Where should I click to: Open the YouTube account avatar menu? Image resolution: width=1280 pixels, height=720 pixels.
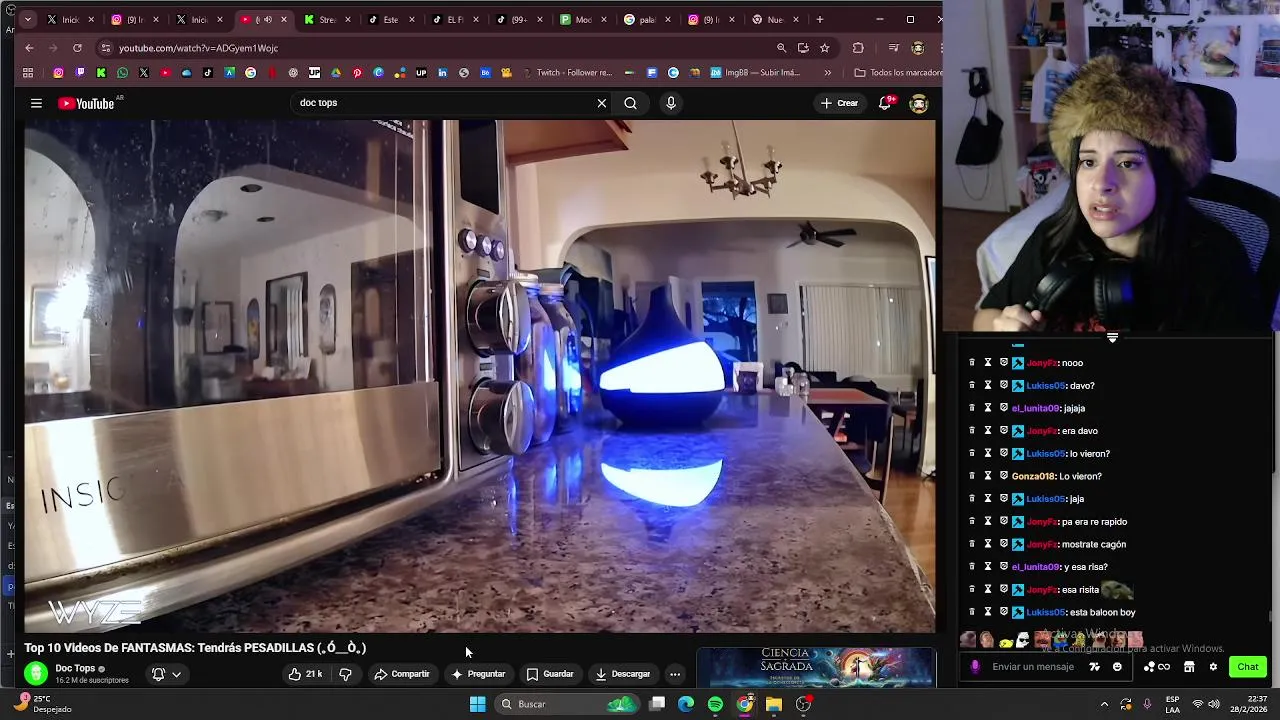coord(919,103)
